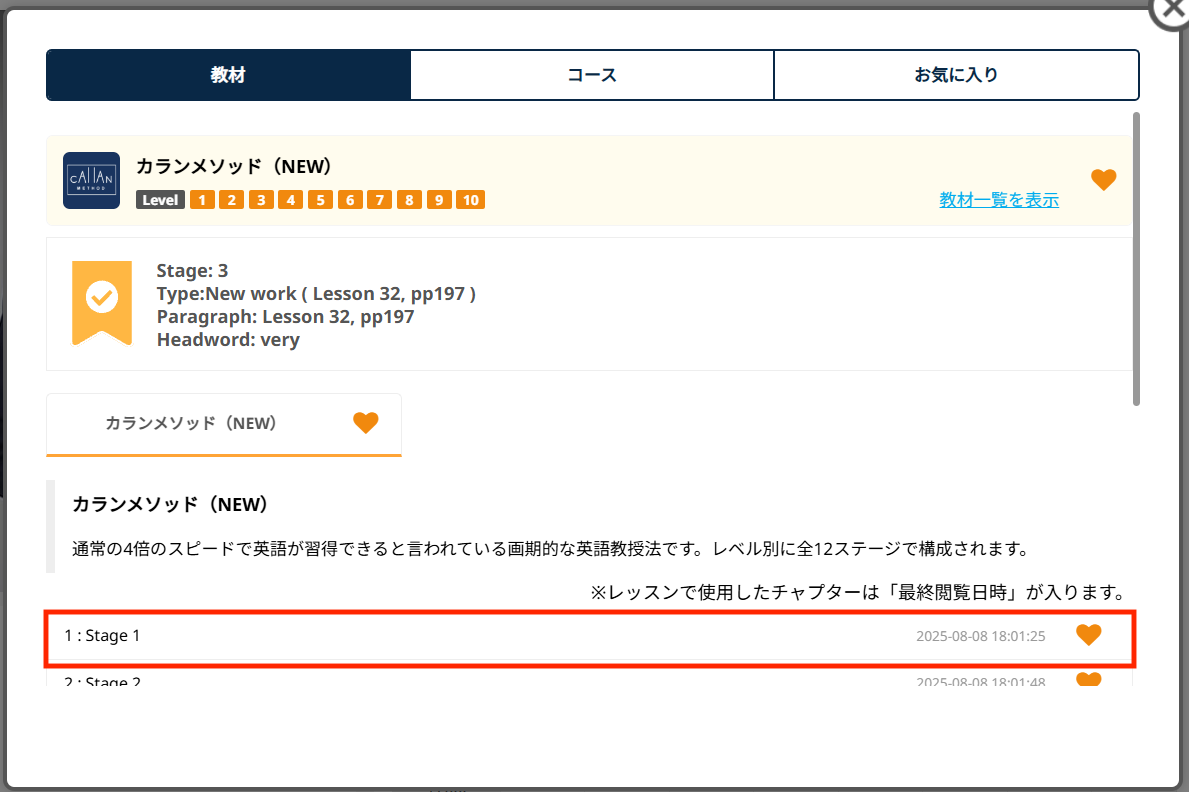Select Level 5 badge
The height and width of the screenshot is (792, 1189).
coord(320,200)
